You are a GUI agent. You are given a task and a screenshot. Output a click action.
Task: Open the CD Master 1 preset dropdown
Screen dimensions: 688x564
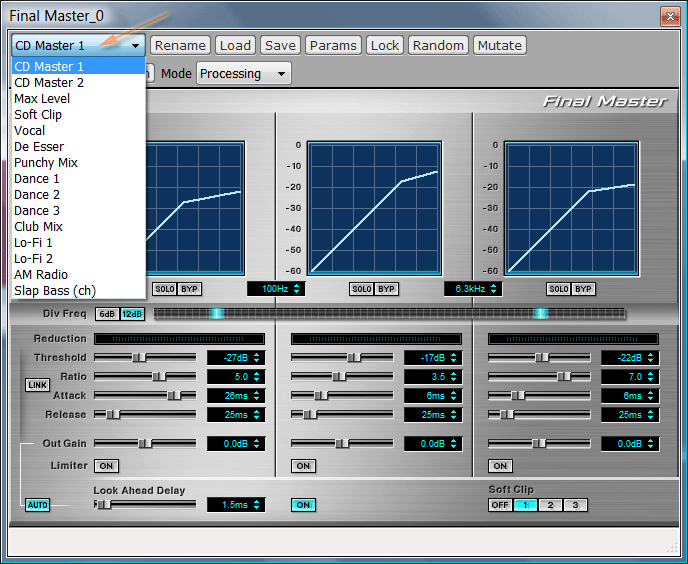click(x=79, y=45)
